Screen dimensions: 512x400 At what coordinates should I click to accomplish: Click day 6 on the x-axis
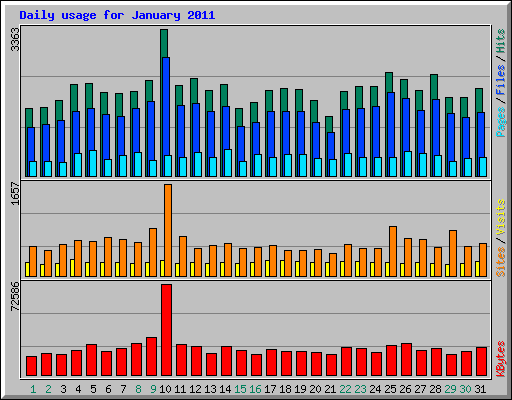tap(108, 389)
